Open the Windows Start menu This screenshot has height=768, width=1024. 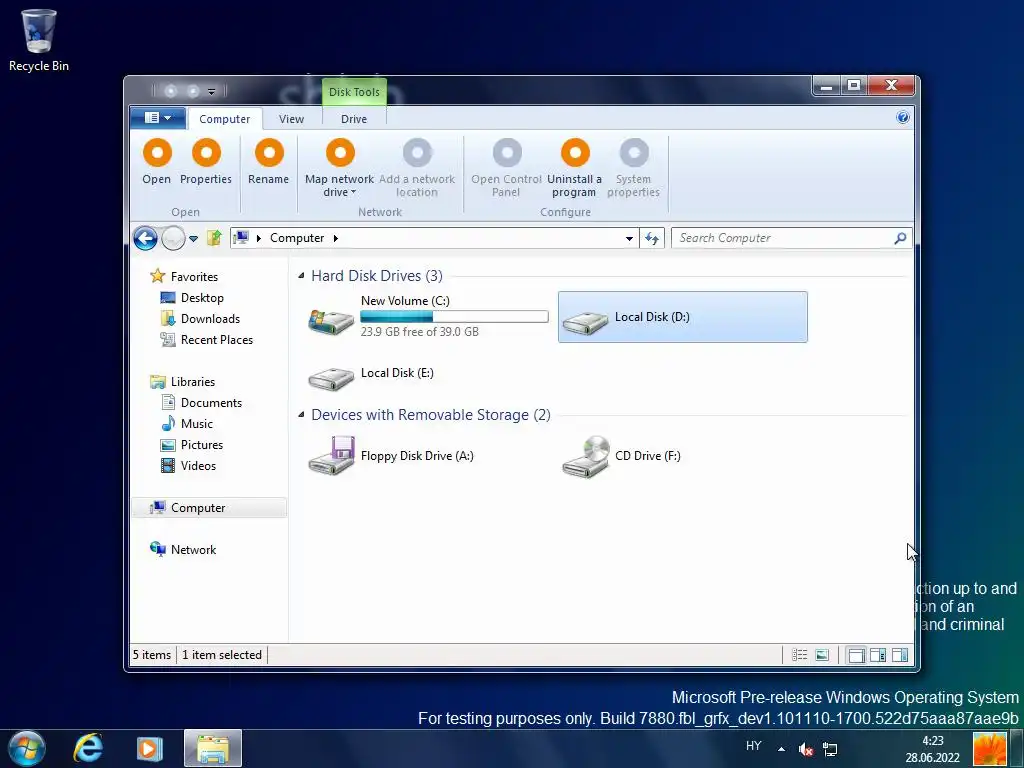tap(27, 748)
